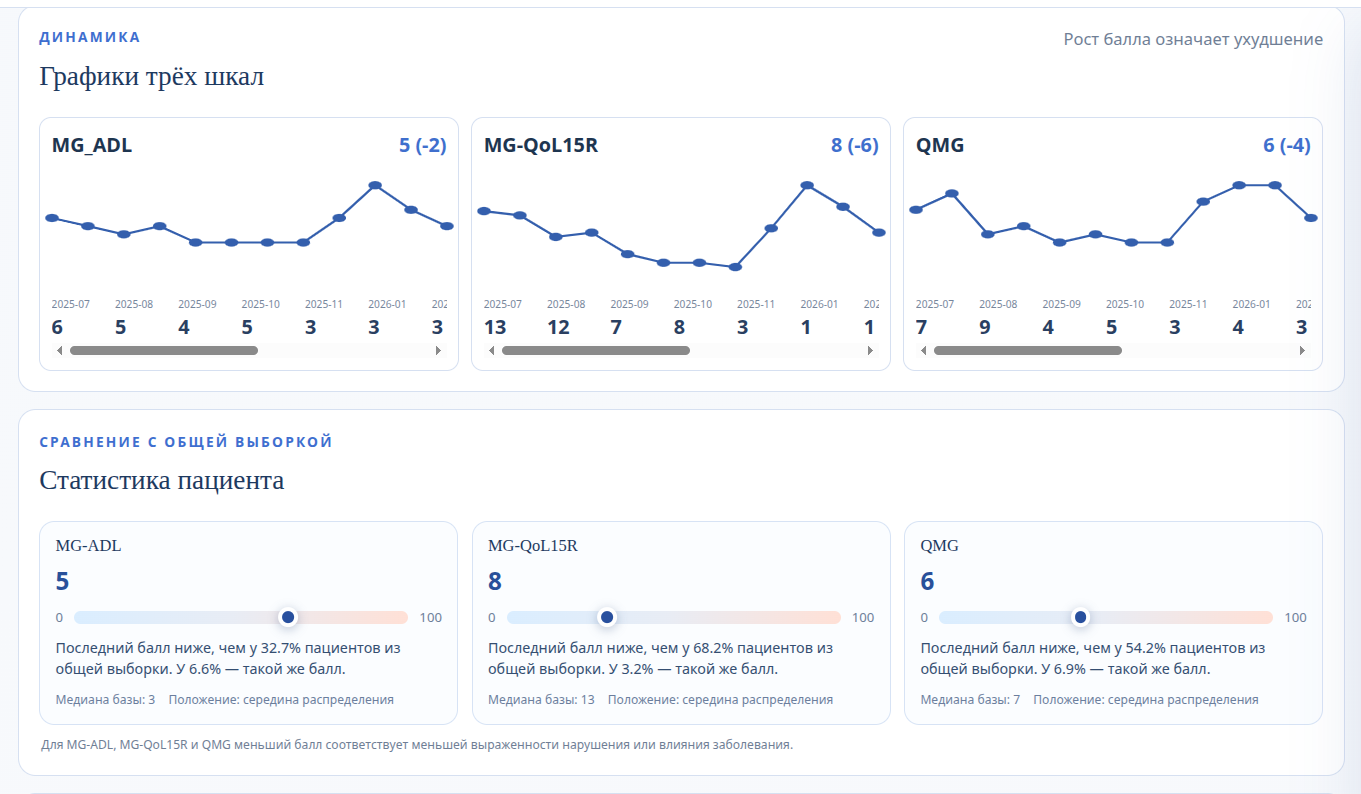The height and width of the screenshot is (794, 1361).
Task: Click the left scroll arrow under MG_ADL chart
Action: pyautogui.click(x=59, y=351)
